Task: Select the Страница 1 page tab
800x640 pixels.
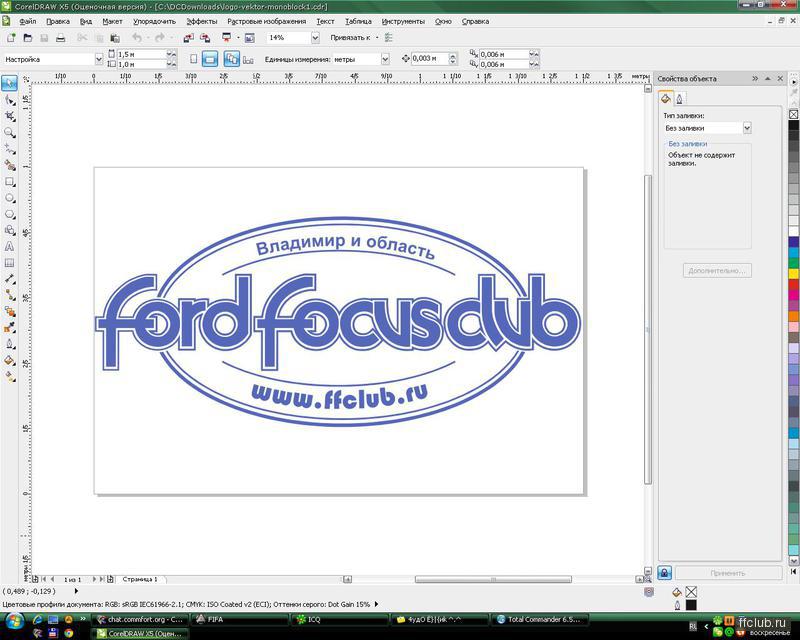Action: click(140, 579)
